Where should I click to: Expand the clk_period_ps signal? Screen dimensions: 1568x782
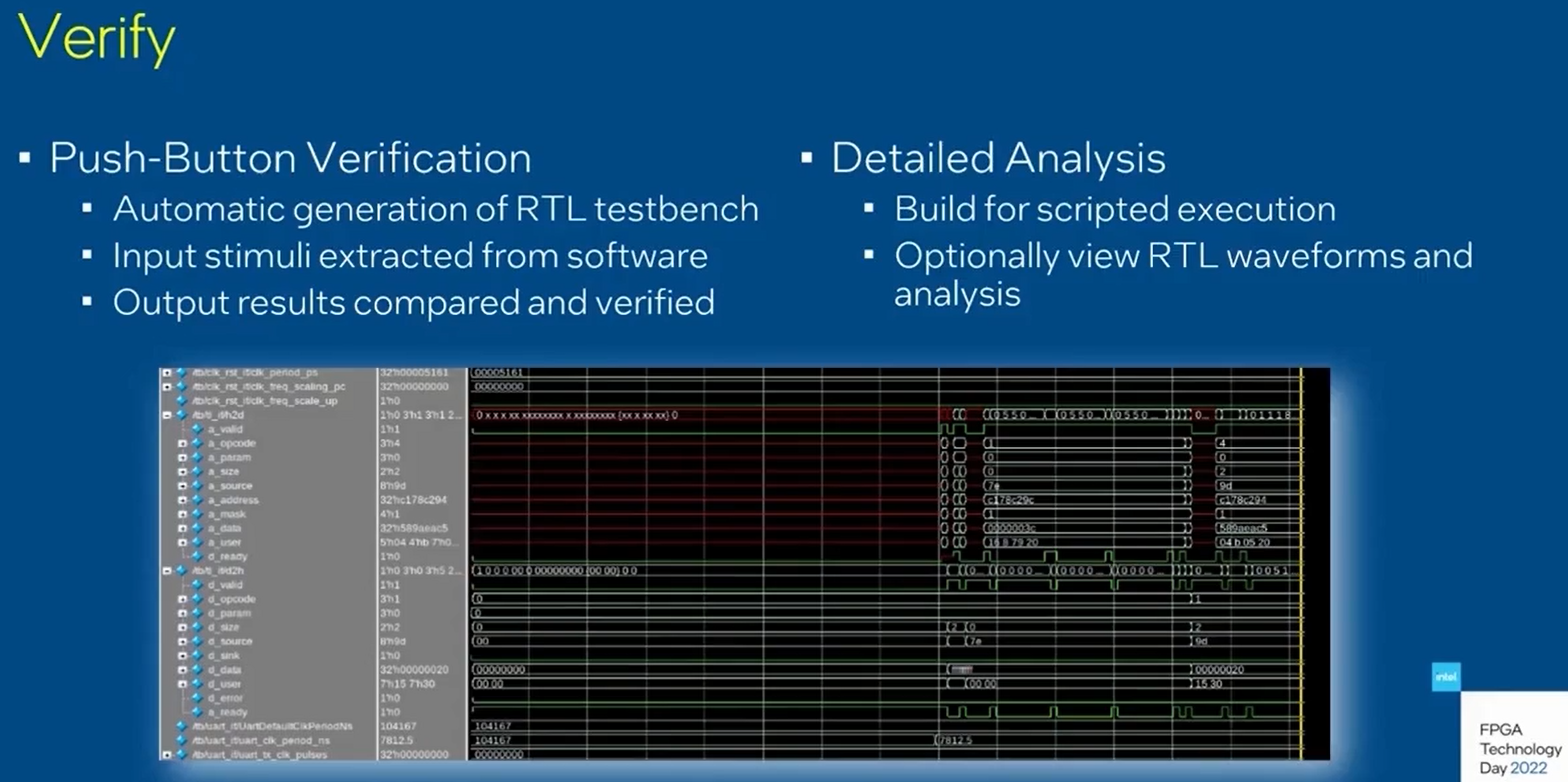[167, 372]
